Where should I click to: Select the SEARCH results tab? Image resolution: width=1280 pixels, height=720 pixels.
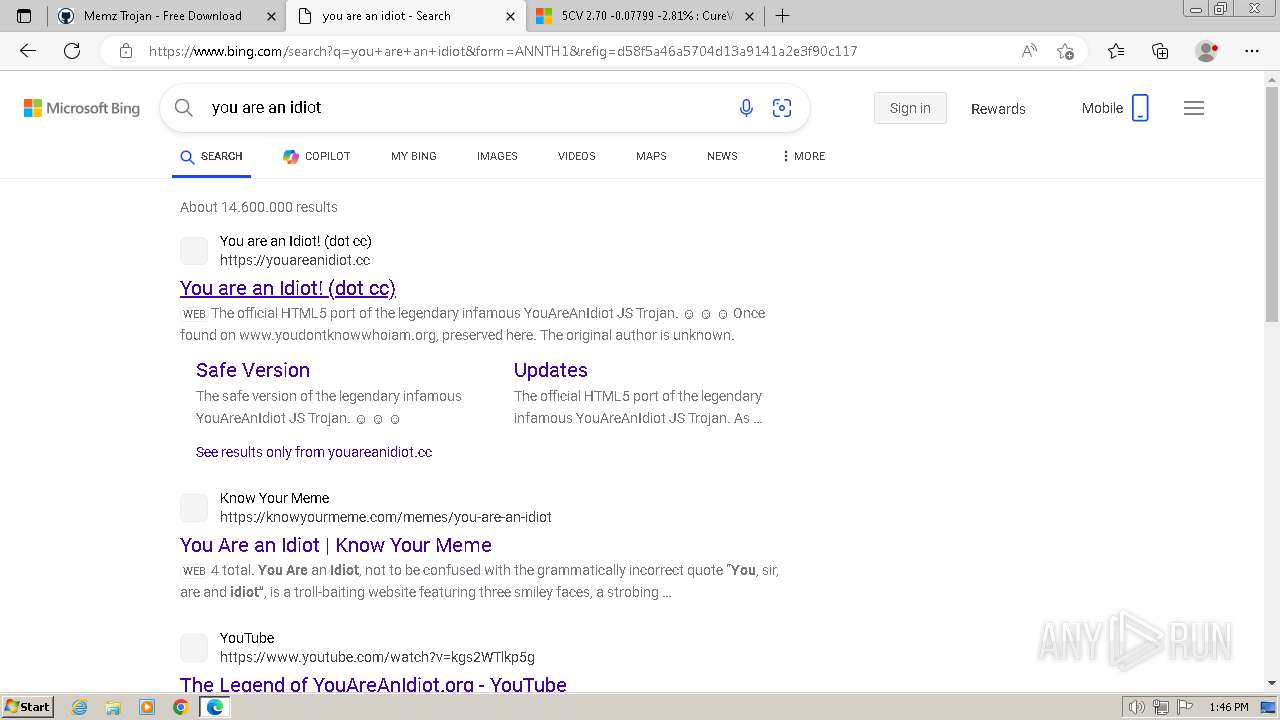click(211, 156)
